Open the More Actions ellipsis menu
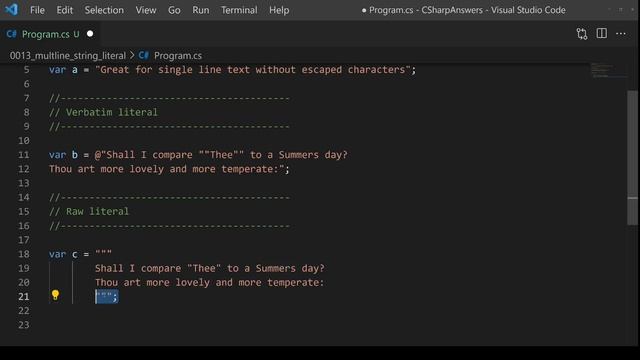This screenshot has width=640, height=360. click(x=620, y=34)
